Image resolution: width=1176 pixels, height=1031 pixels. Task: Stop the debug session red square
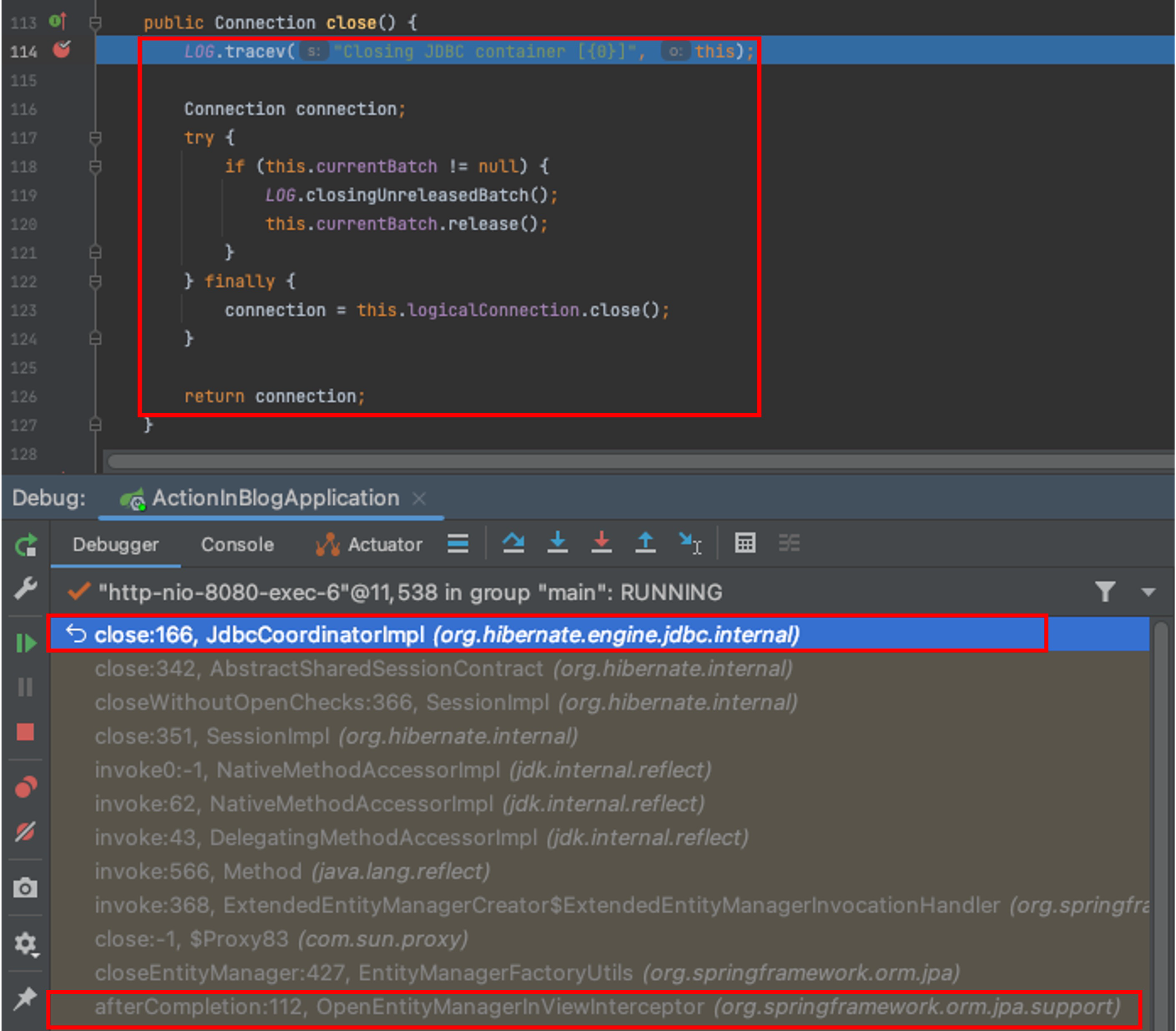[25, 732]
